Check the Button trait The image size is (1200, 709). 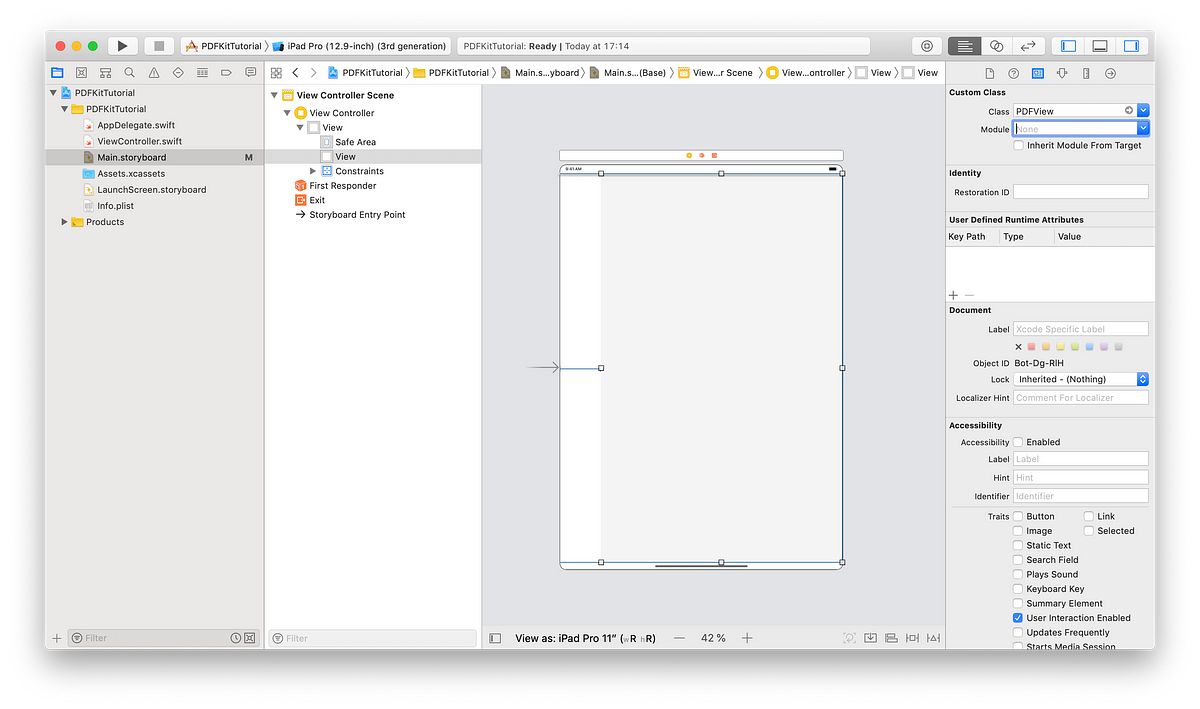(1018, 516)
